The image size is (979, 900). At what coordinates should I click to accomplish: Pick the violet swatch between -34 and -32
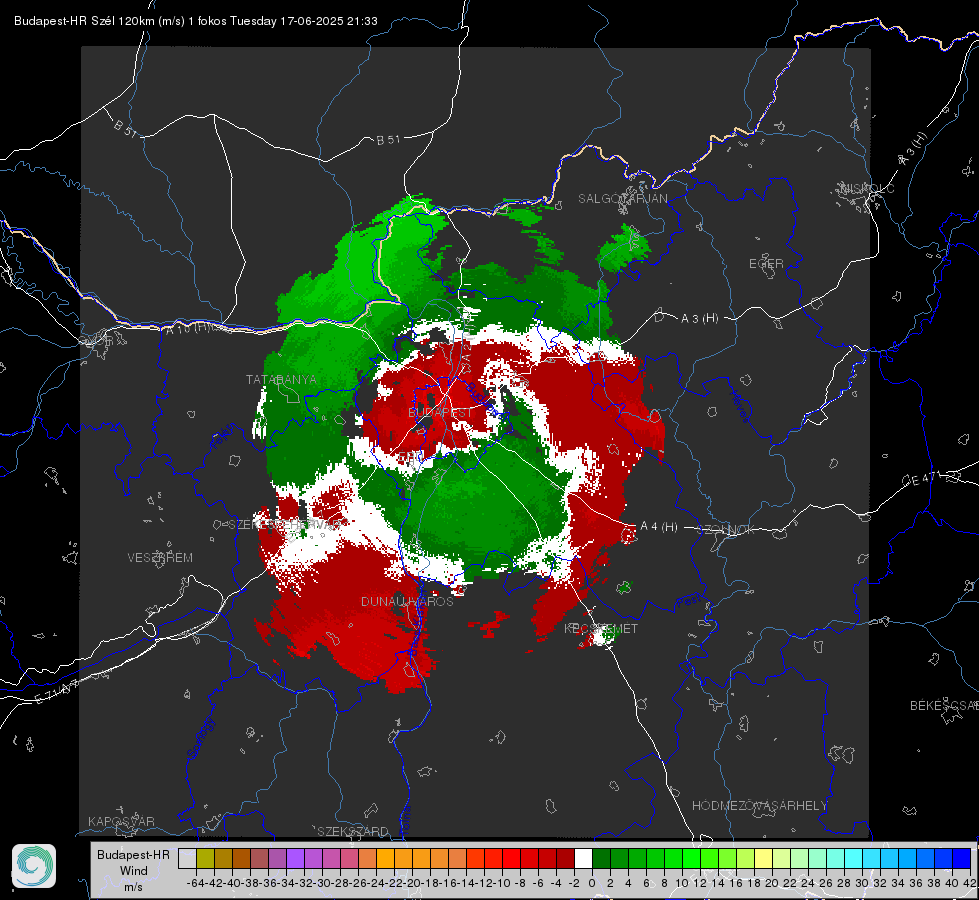click(x=295, y=858)
